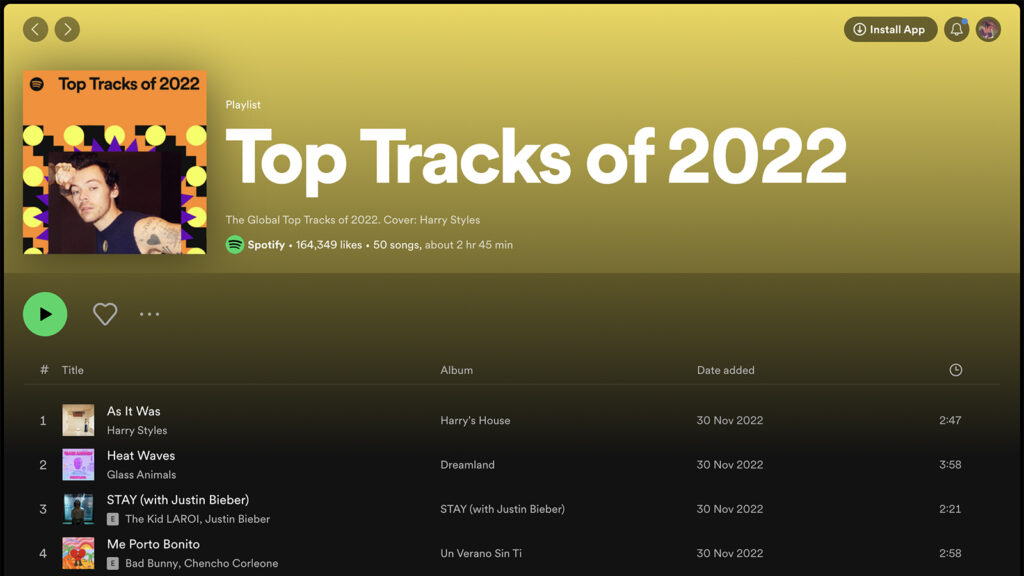Viewport: 1024px width, 576px height.
Task: Open the STAY (with Justin Bieber) album link
Action: pos(502,509)
